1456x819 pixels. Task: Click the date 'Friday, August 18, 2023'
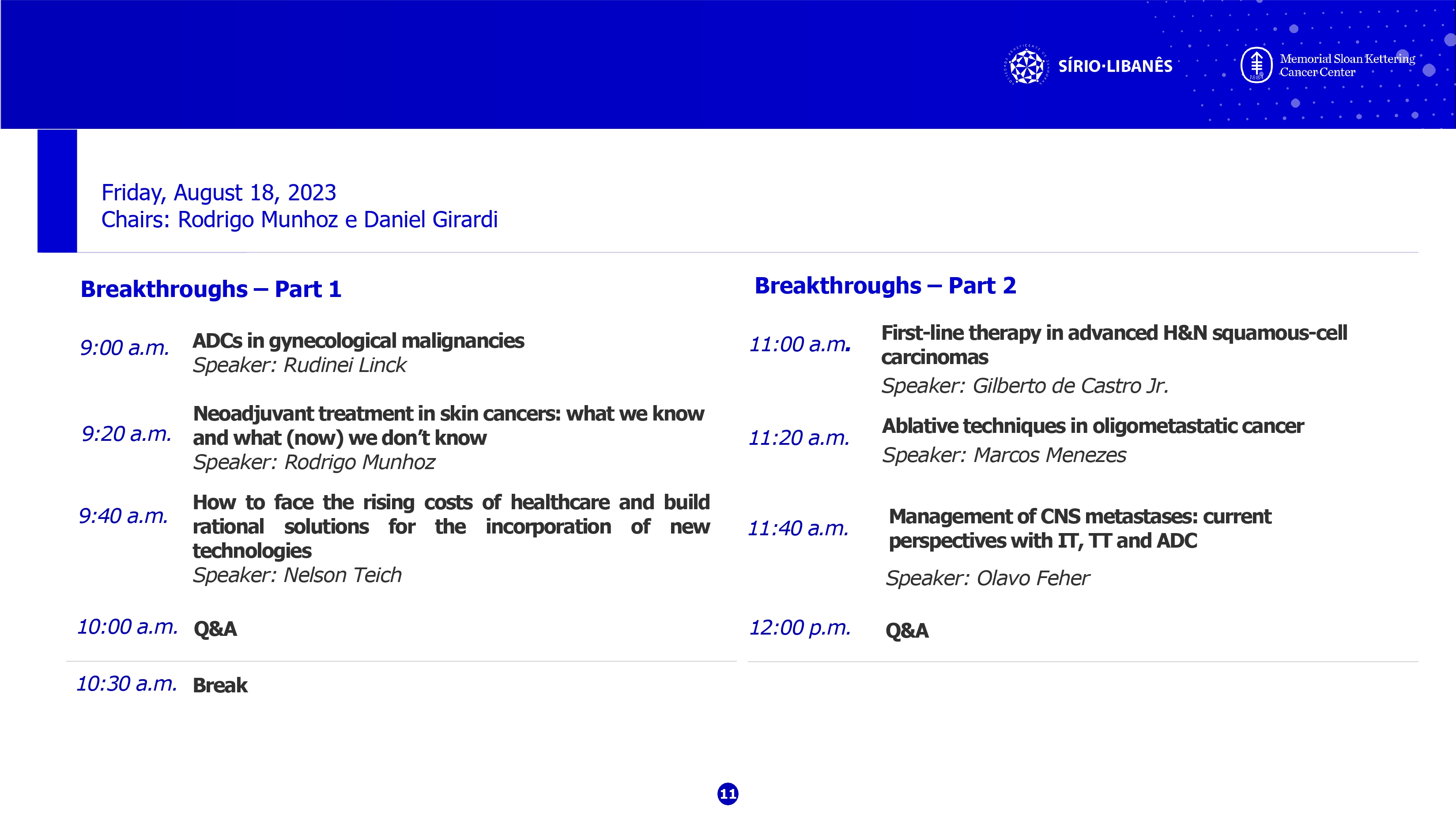(219, 192)
